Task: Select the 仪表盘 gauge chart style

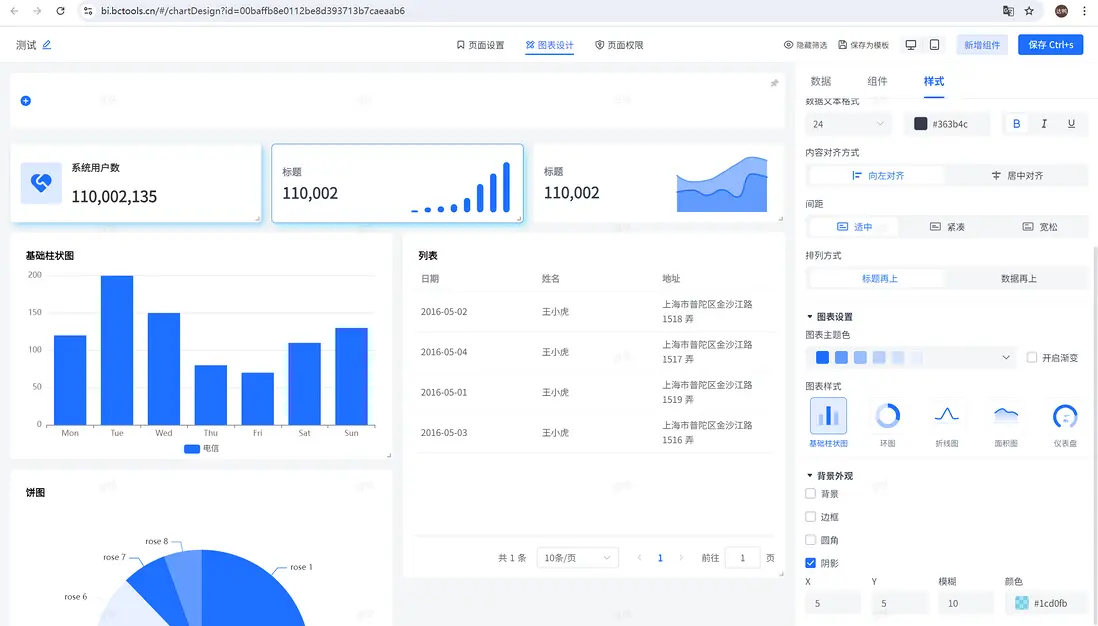Action: click(x=1065, y=422)
